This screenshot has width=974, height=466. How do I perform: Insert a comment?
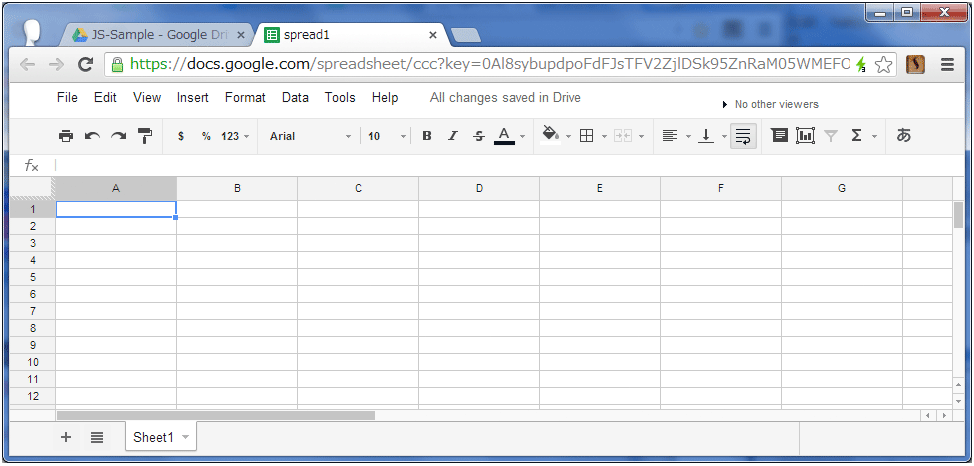click(780, 135)
